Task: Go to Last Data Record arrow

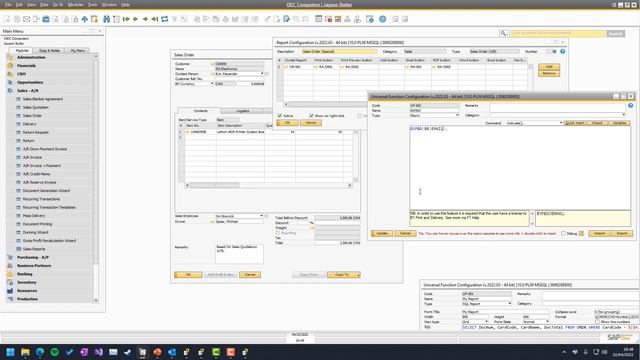Action: click(155, 19)
